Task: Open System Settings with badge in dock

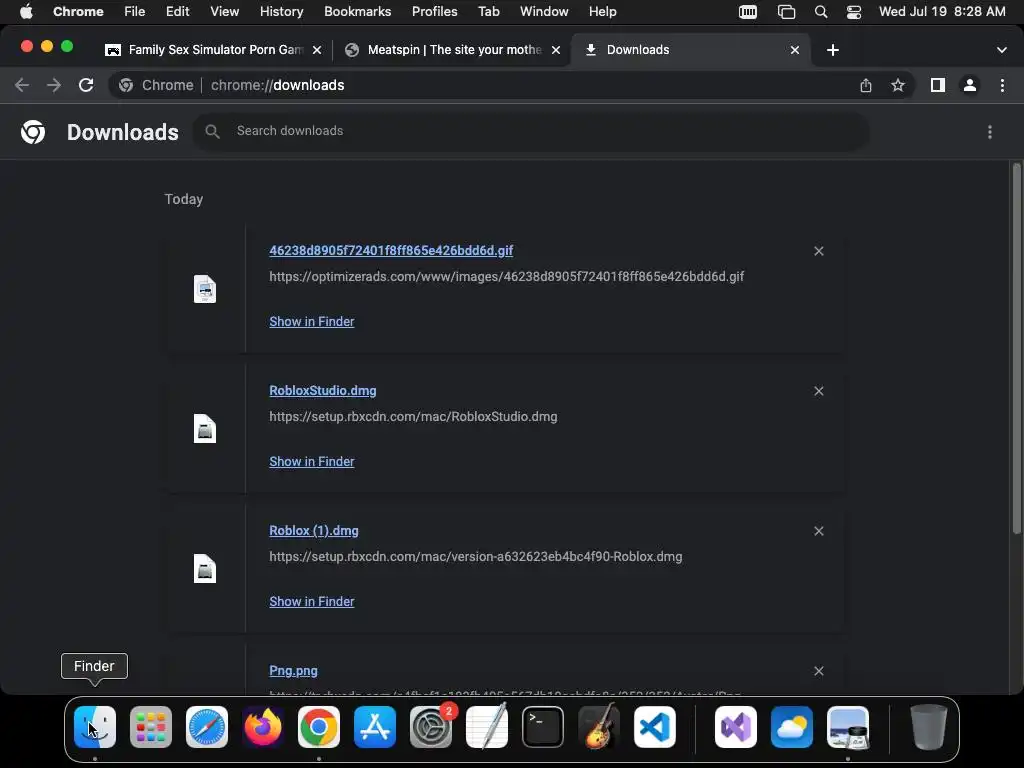Action: coord(431,727)
